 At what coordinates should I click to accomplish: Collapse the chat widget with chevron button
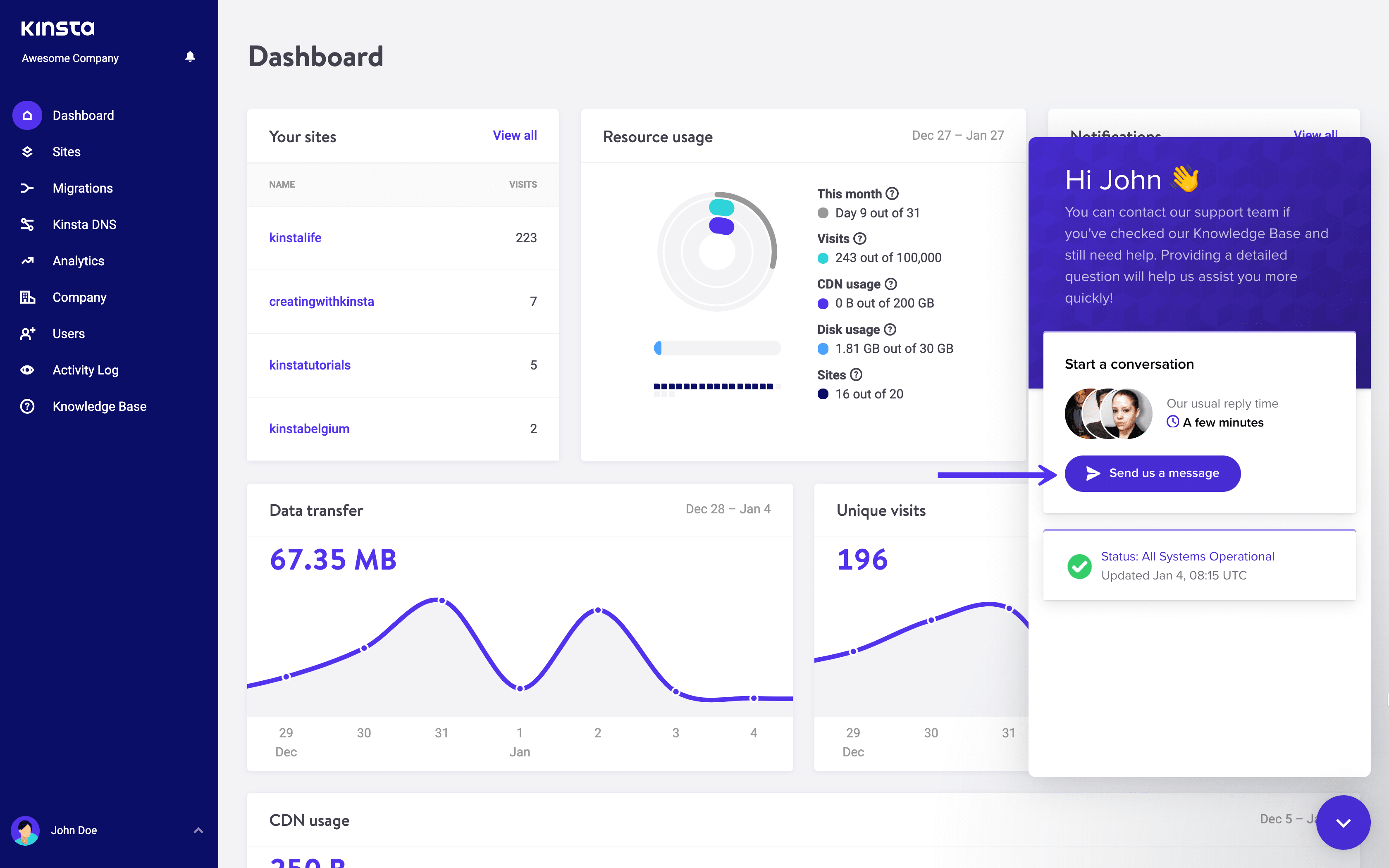[1343, 822]
